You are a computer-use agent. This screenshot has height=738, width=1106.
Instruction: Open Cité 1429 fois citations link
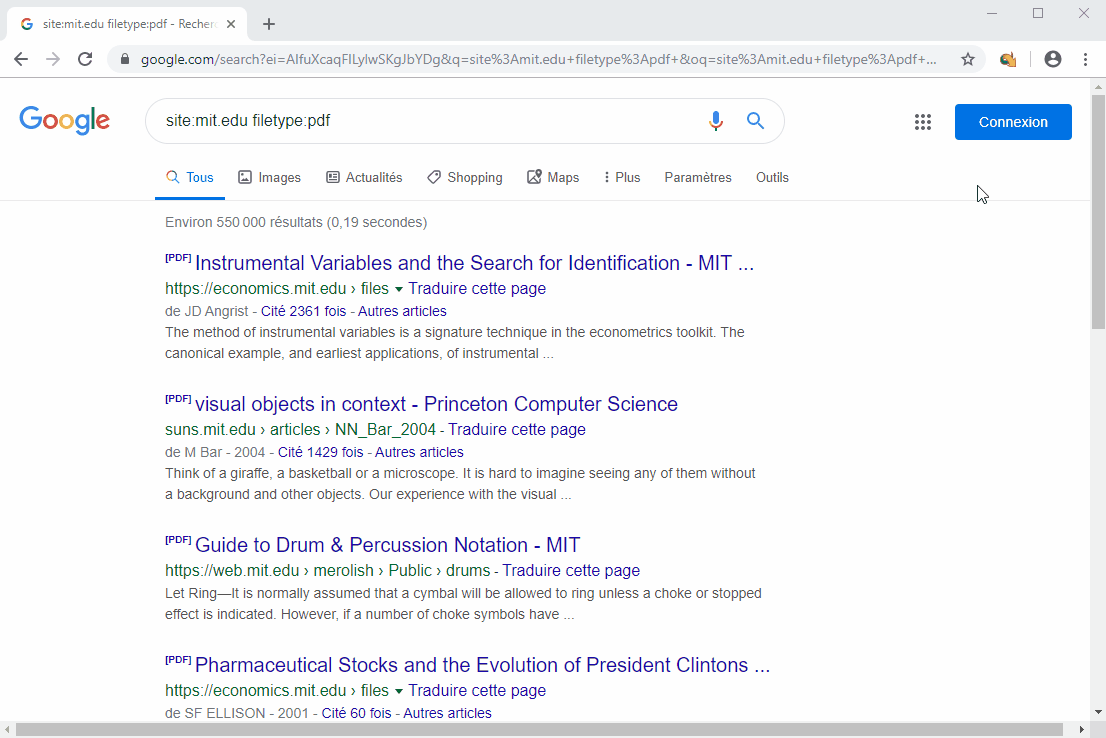320,452
